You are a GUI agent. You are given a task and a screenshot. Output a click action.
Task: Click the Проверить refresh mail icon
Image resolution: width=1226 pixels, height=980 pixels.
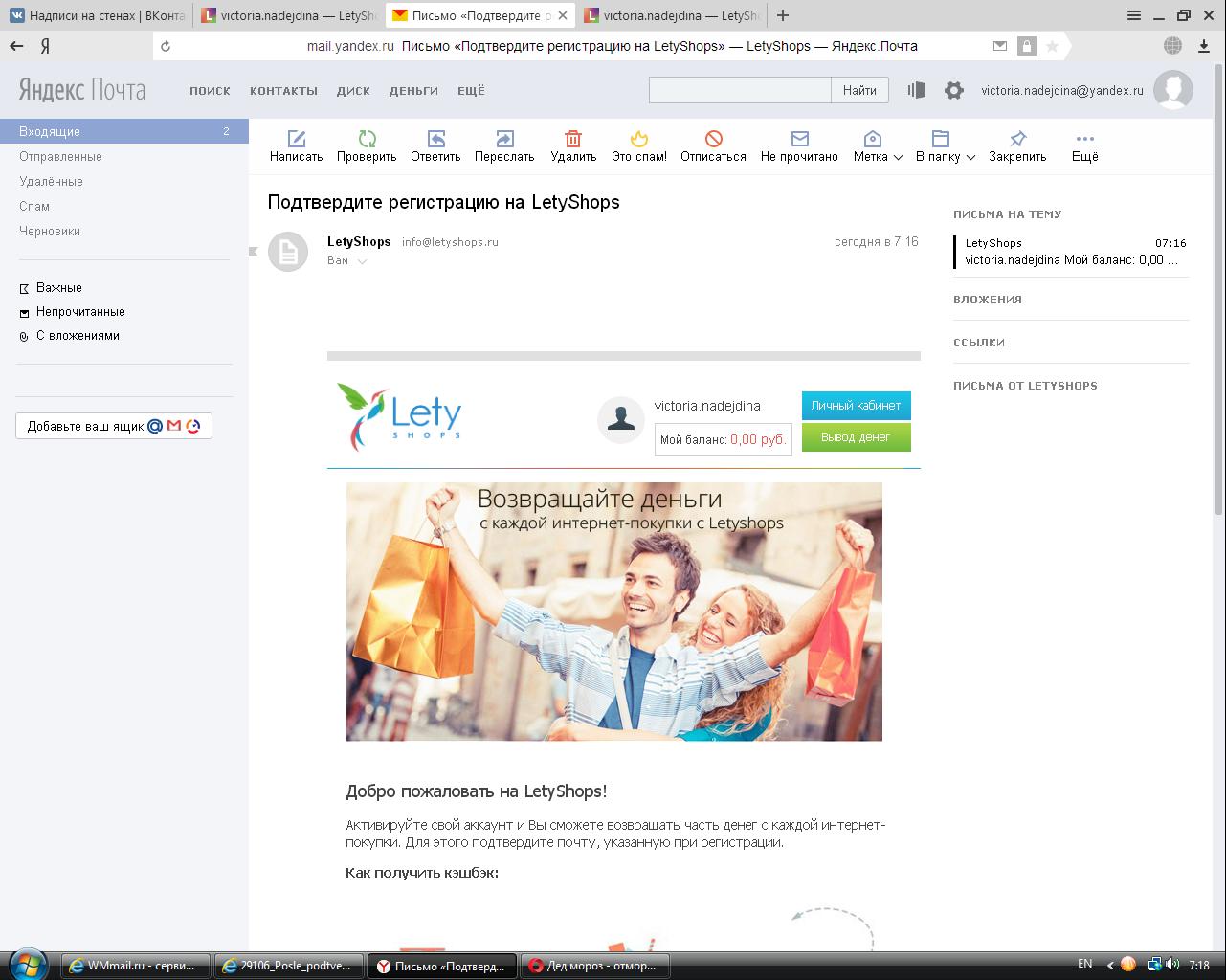coord(367,139)
